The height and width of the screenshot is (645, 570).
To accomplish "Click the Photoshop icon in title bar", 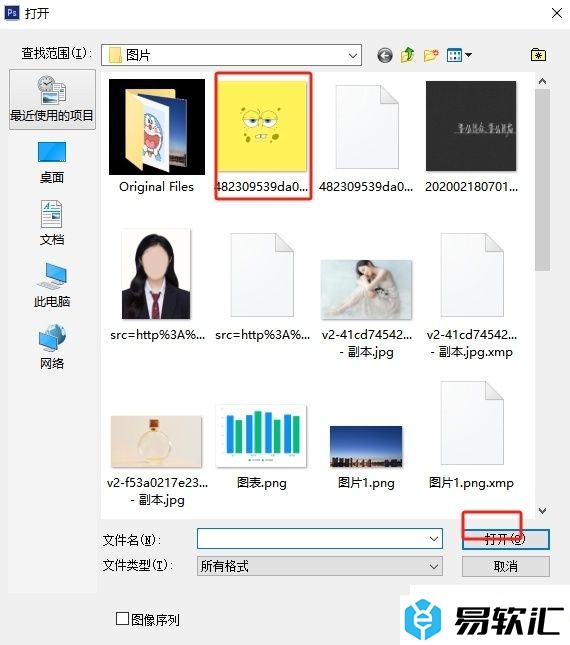I will 12,13.
